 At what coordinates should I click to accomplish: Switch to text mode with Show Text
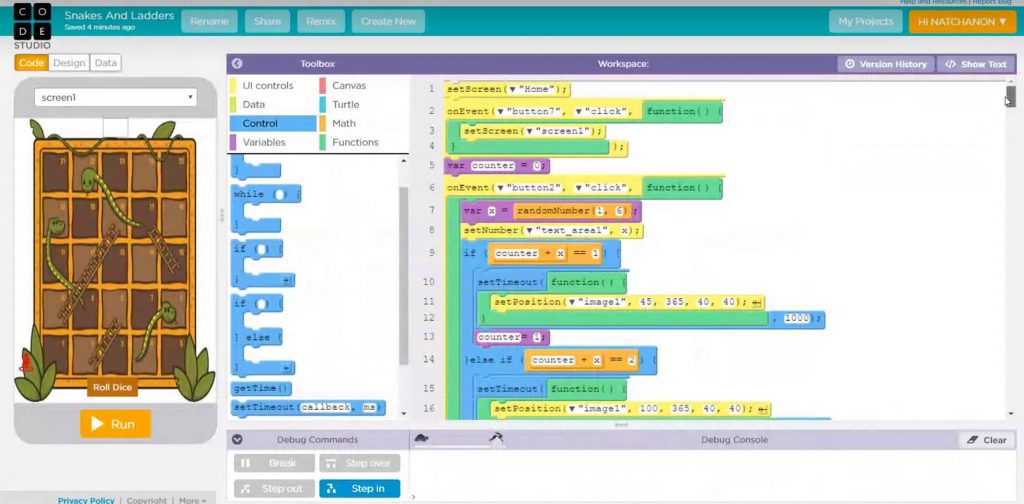(x=976, y=64)
